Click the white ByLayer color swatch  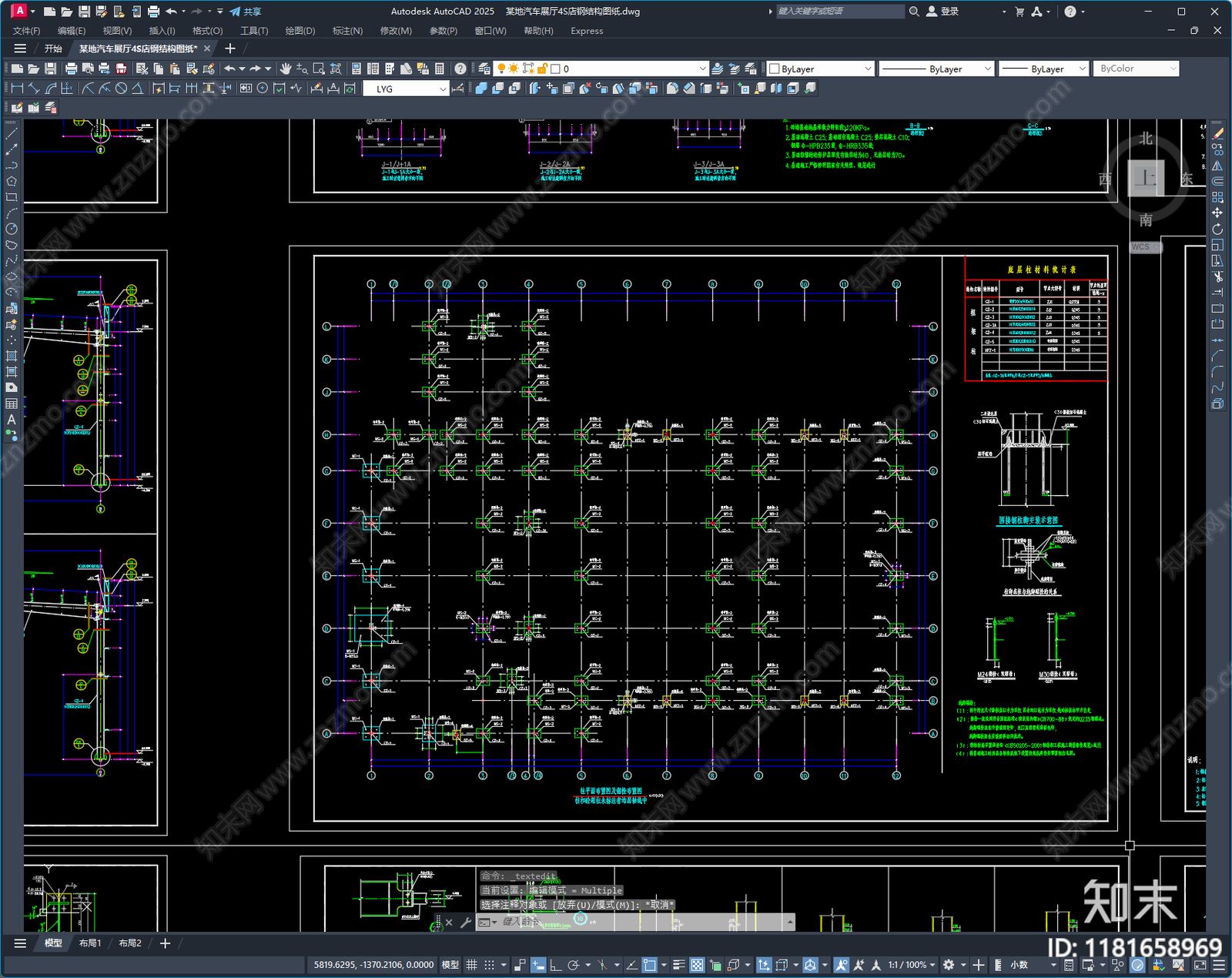[775, 69]
